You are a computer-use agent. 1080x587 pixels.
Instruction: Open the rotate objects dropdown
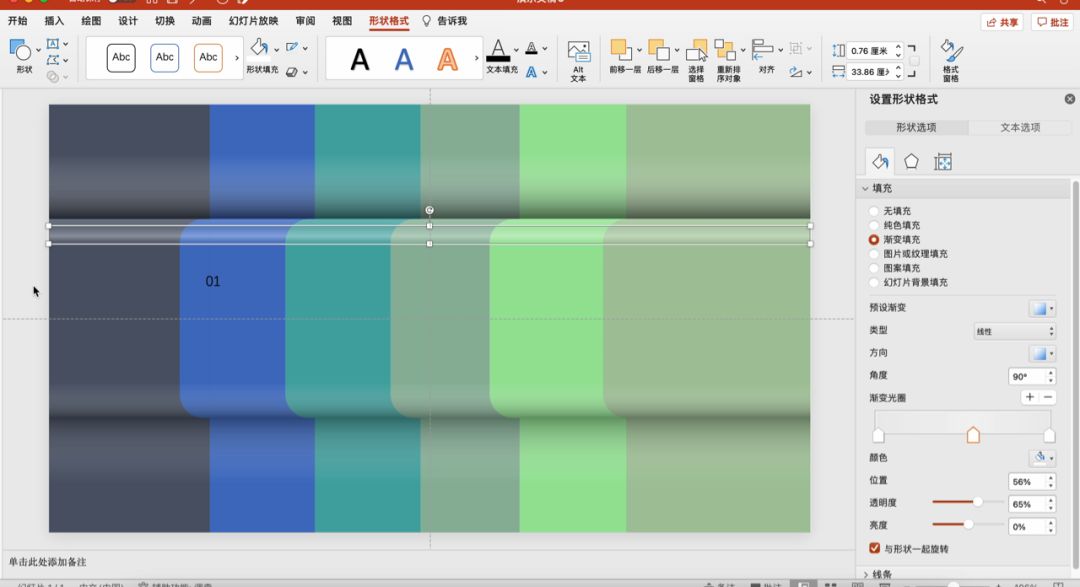(x=809, y=72)
